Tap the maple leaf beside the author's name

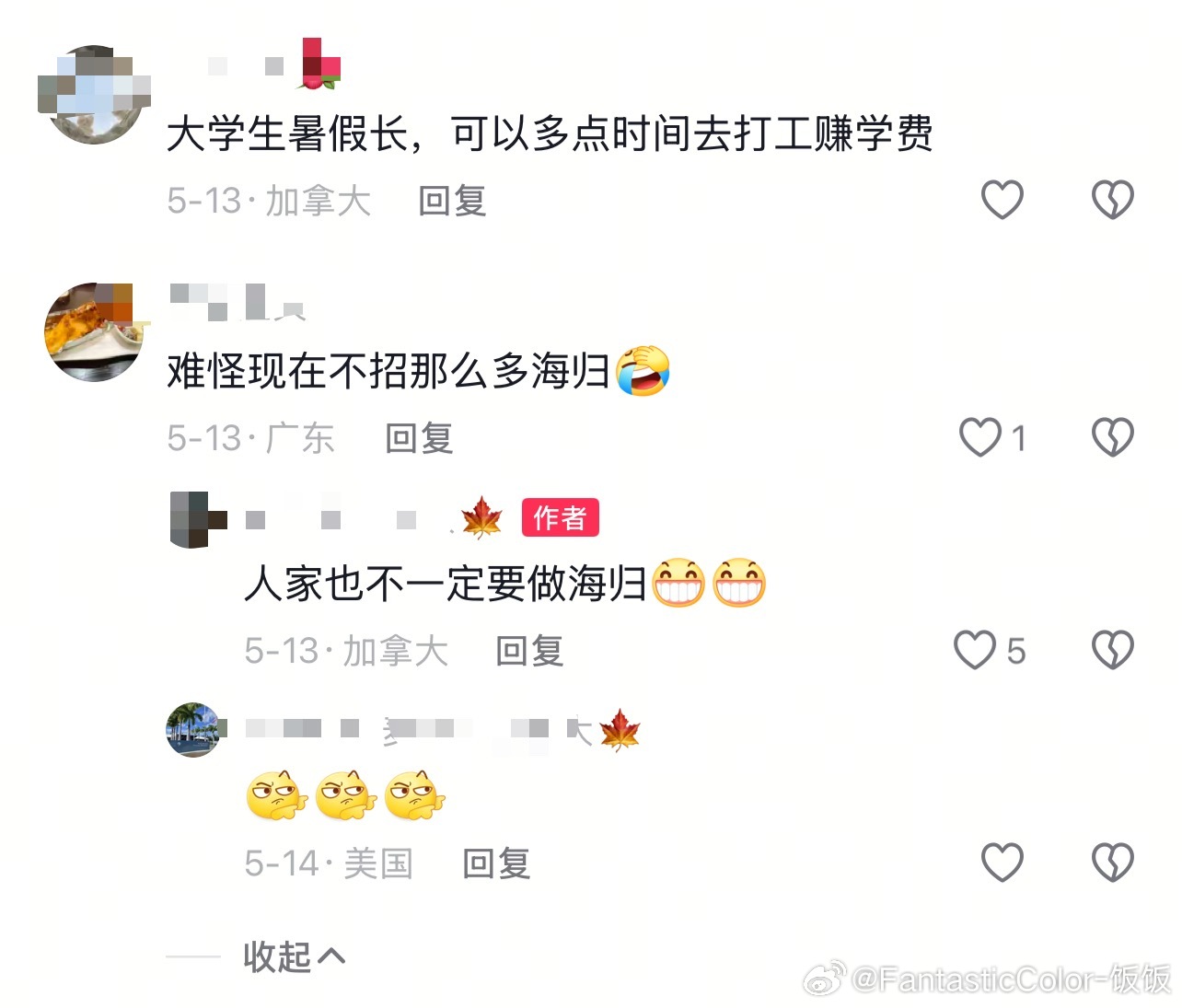482,517
